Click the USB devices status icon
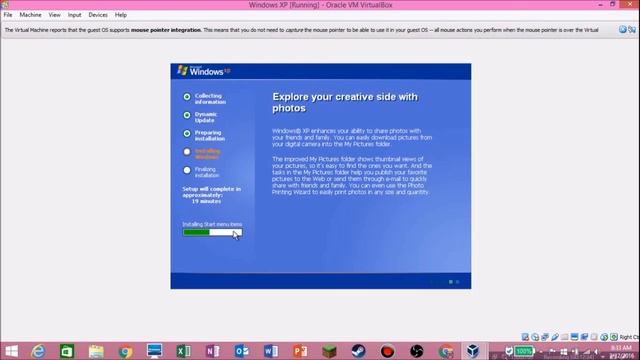Viewport: 640px width, 360px height. (555, 337)
